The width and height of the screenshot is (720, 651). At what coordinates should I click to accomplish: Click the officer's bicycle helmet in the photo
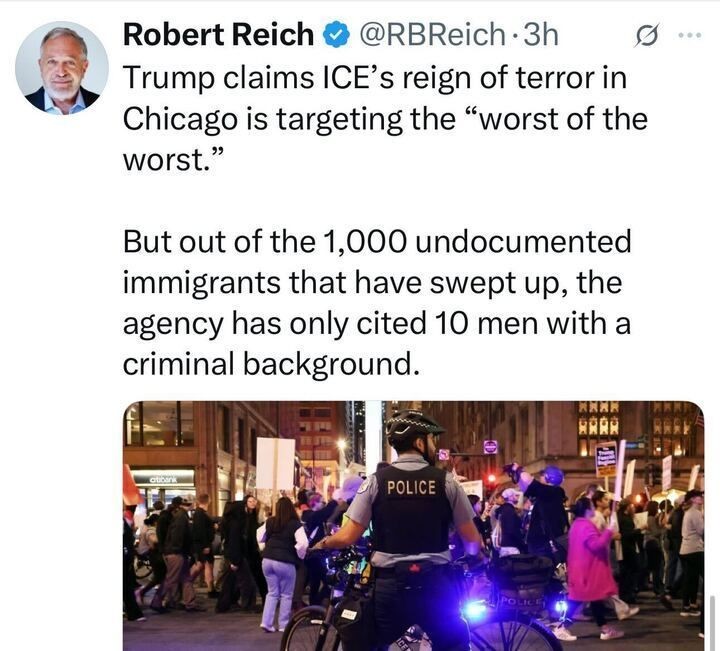tap(413, 425)
